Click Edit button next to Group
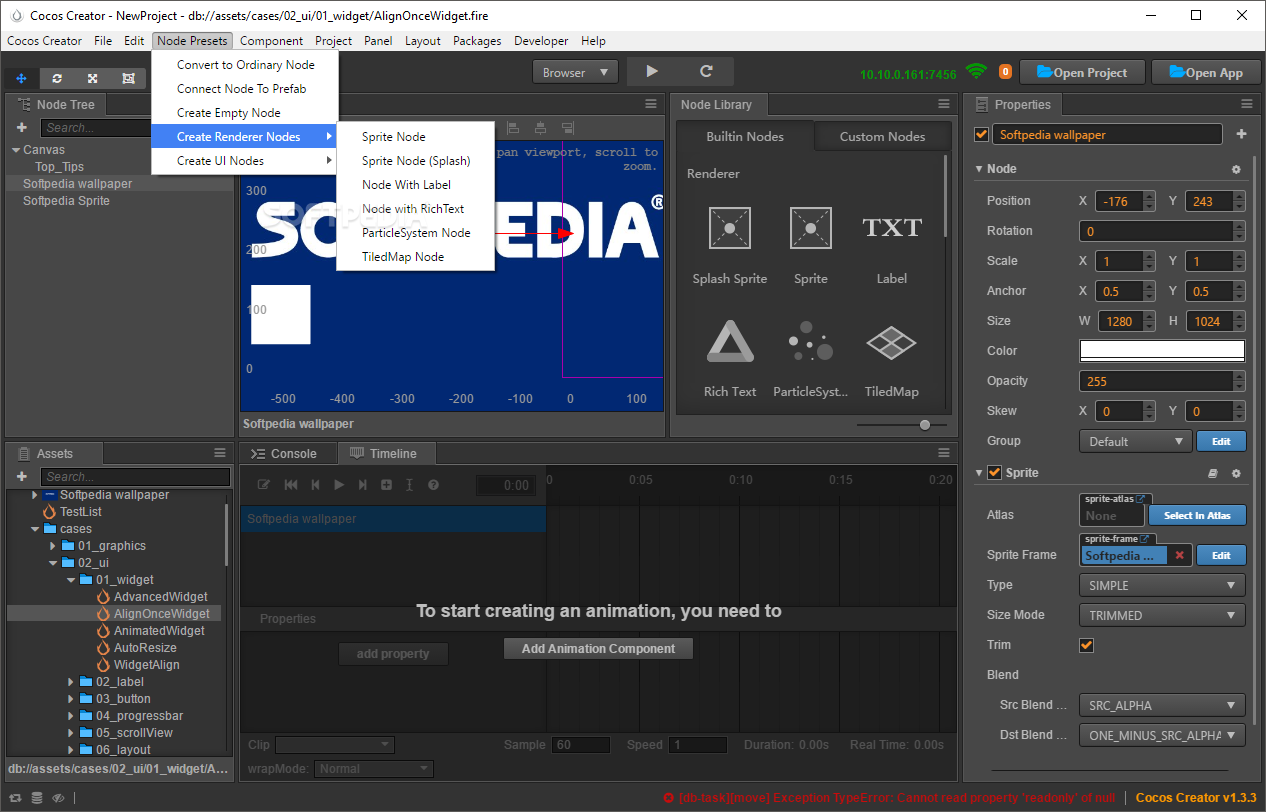1266x812 pixels. tap(1222, 441)
